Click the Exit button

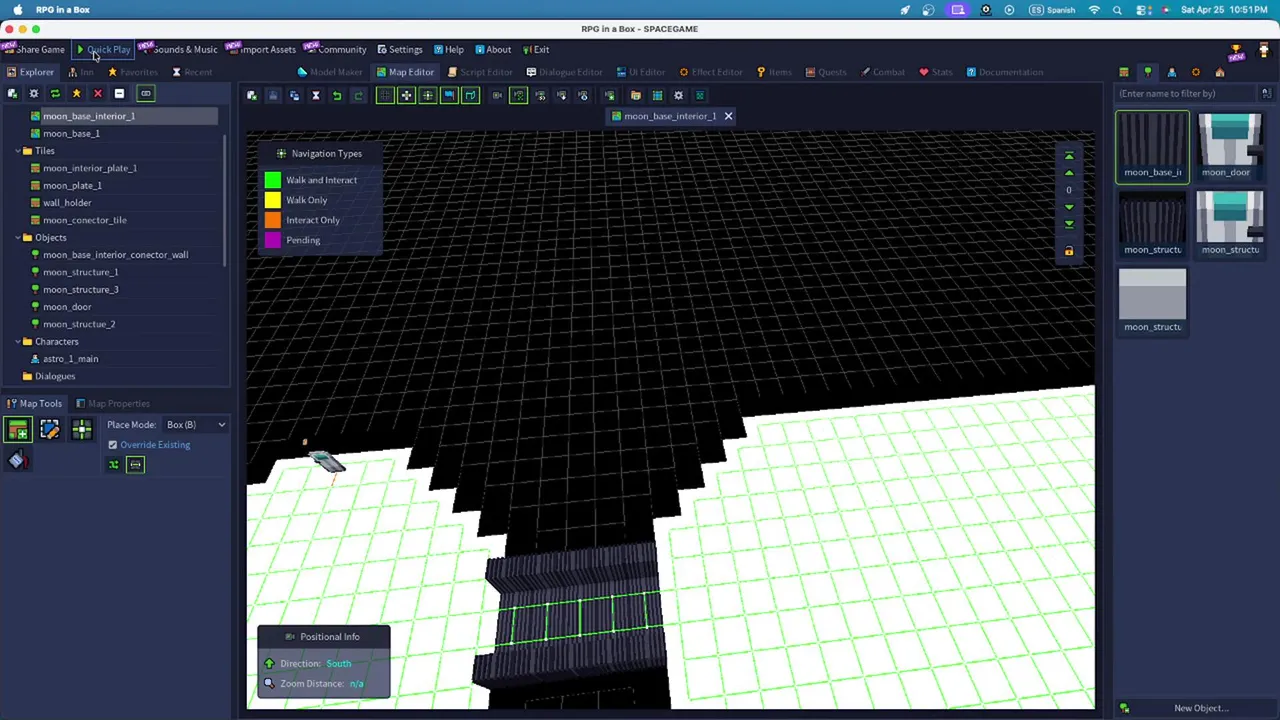[x=535, y=50]
